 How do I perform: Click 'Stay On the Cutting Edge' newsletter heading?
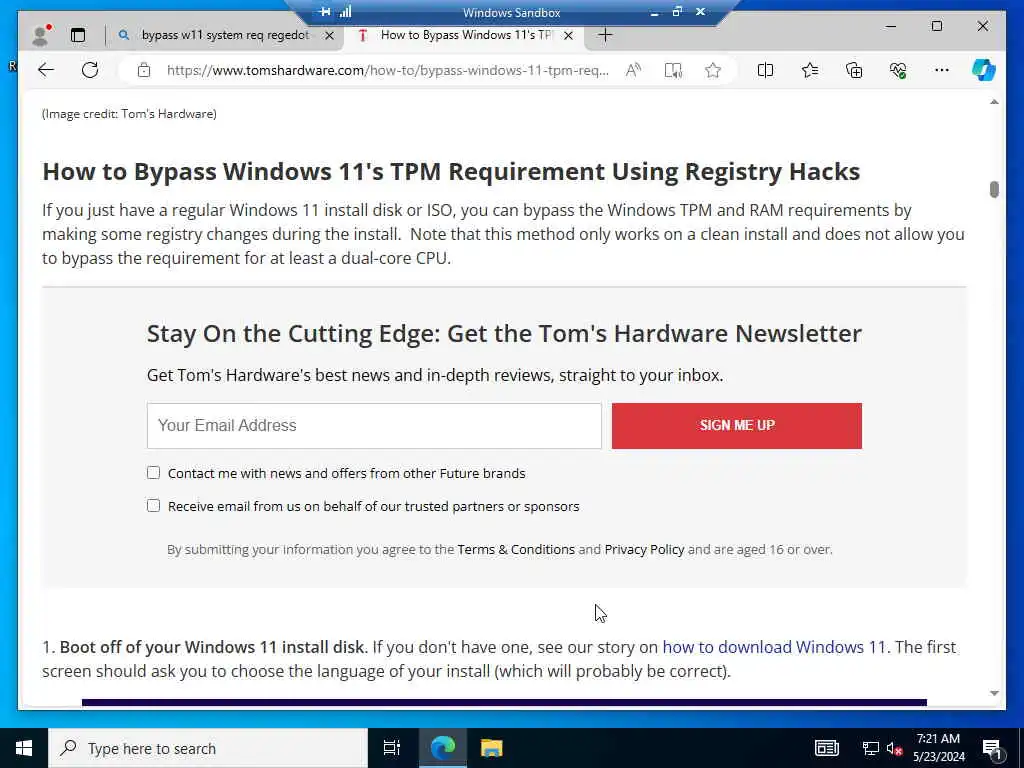point(504,334)
